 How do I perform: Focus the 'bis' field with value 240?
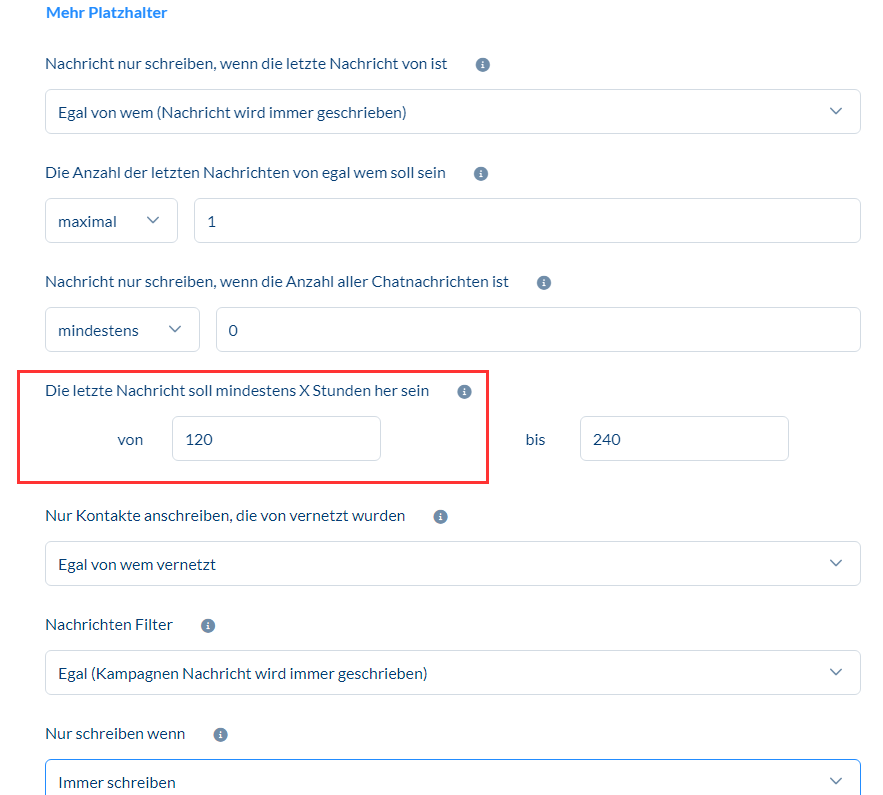coord(684,439)
